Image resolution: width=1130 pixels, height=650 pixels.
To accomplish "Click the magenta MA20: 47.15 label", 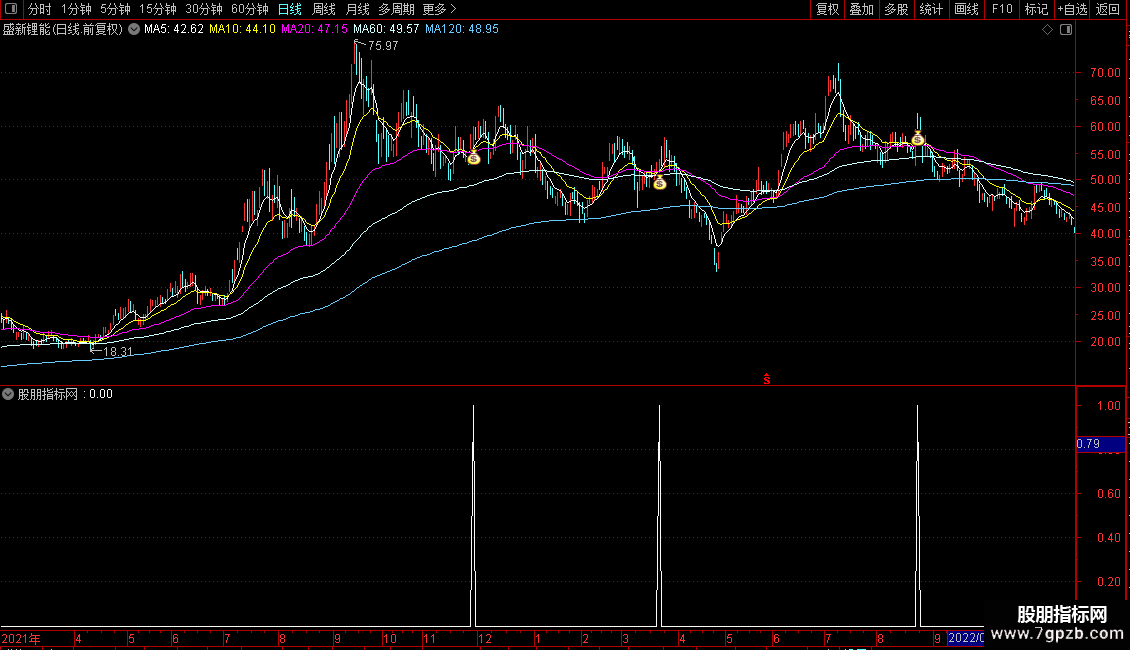I will click(314, 29).
